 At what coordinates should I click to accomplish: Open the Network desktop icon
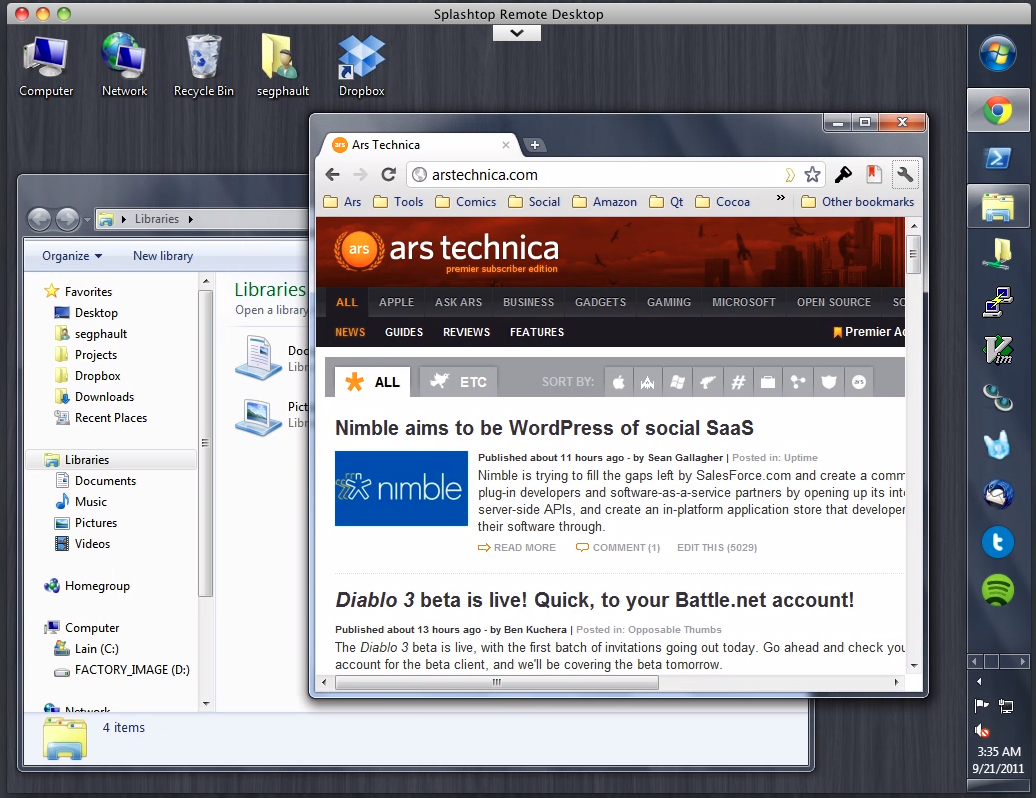pos(124,66)
